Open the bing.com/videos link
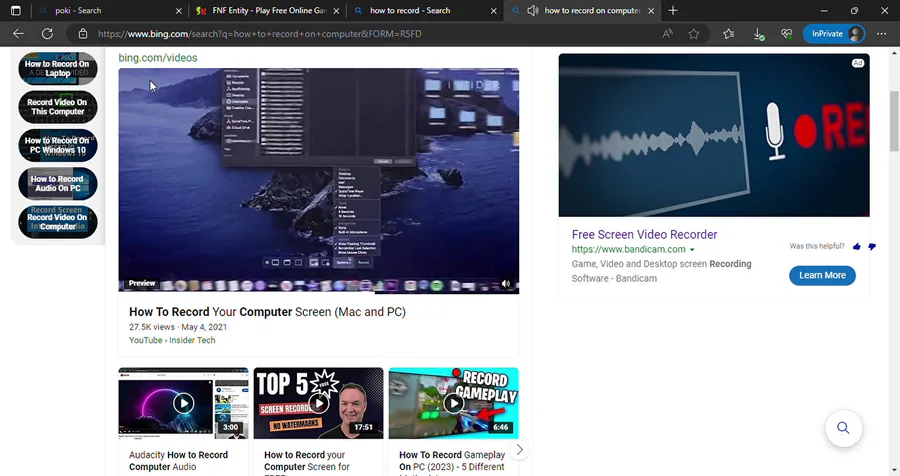 (x=158, y=57)
